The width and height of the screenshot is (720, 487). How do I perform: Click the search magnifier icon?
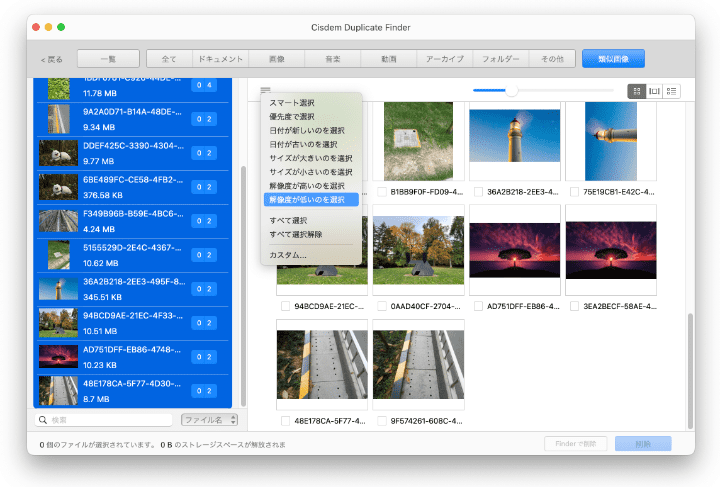pos(43,420)
